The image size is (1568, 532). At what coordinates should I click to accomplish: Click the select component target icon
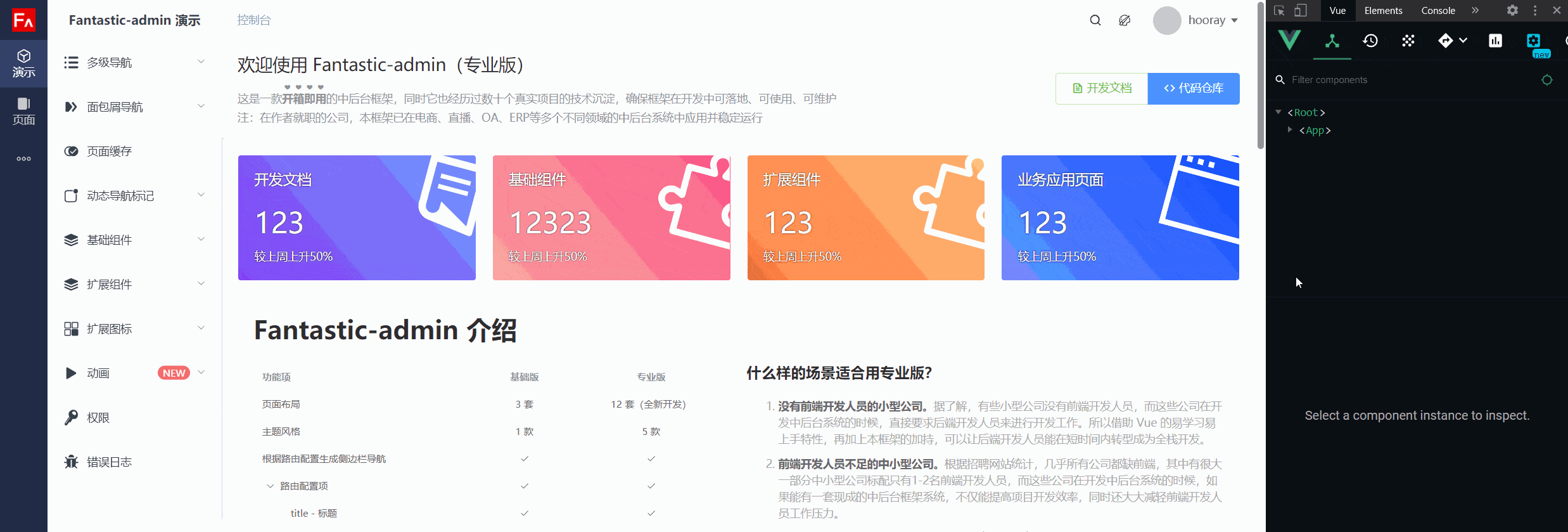[1547, 80]
